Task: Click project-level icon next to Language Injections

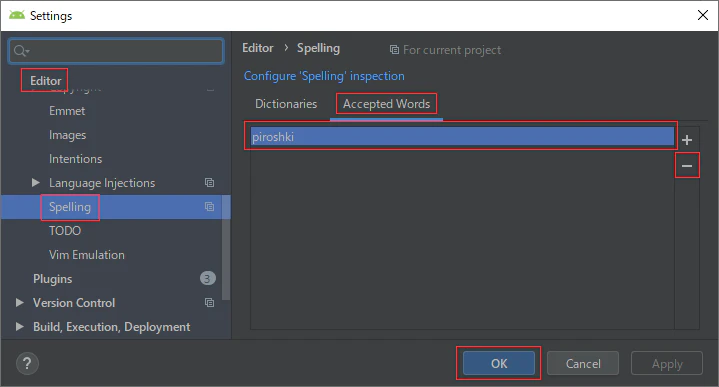Action: coord(210,182)
